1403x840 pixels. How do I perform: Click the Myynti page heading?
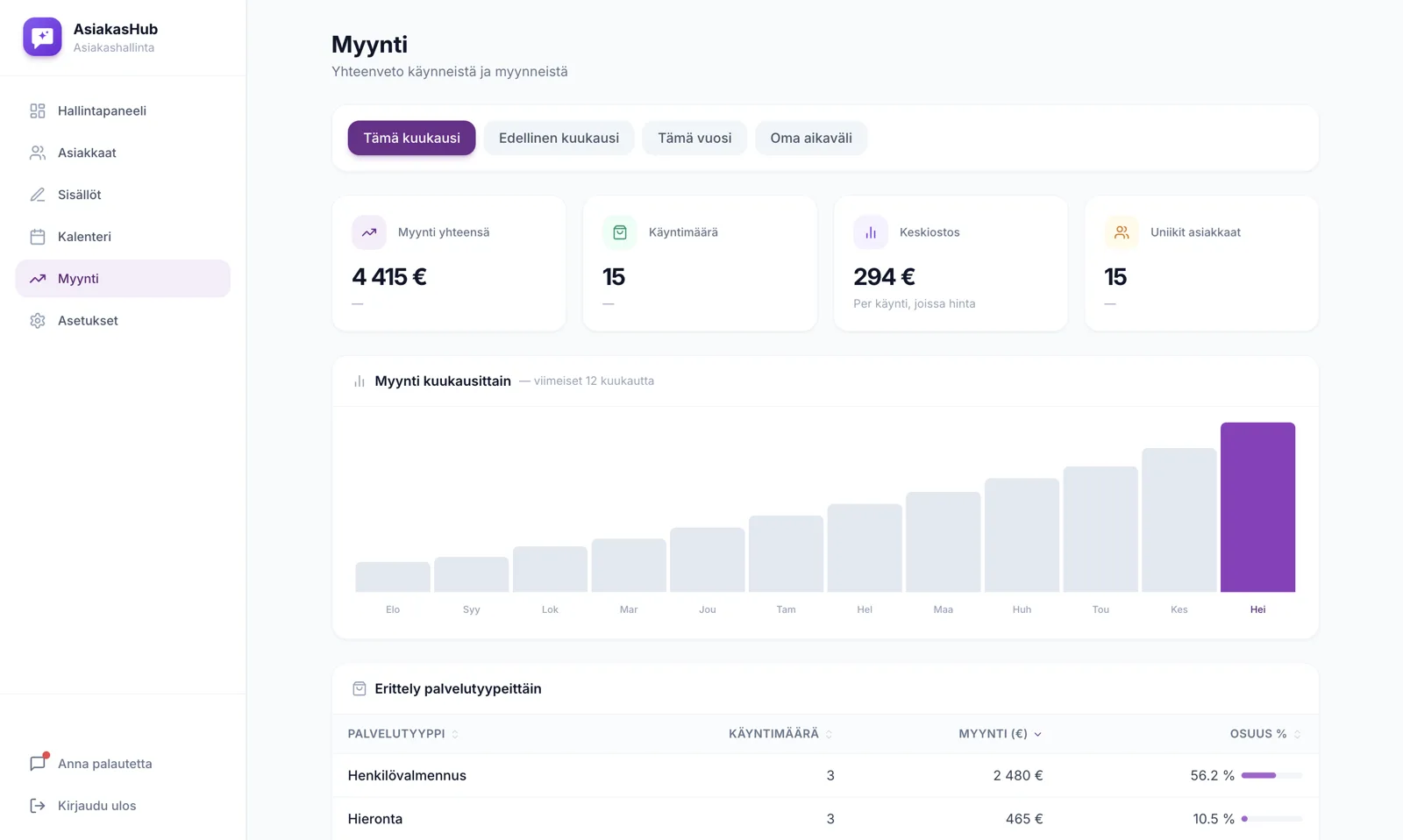pyautogui.click(x=369, y=44)
